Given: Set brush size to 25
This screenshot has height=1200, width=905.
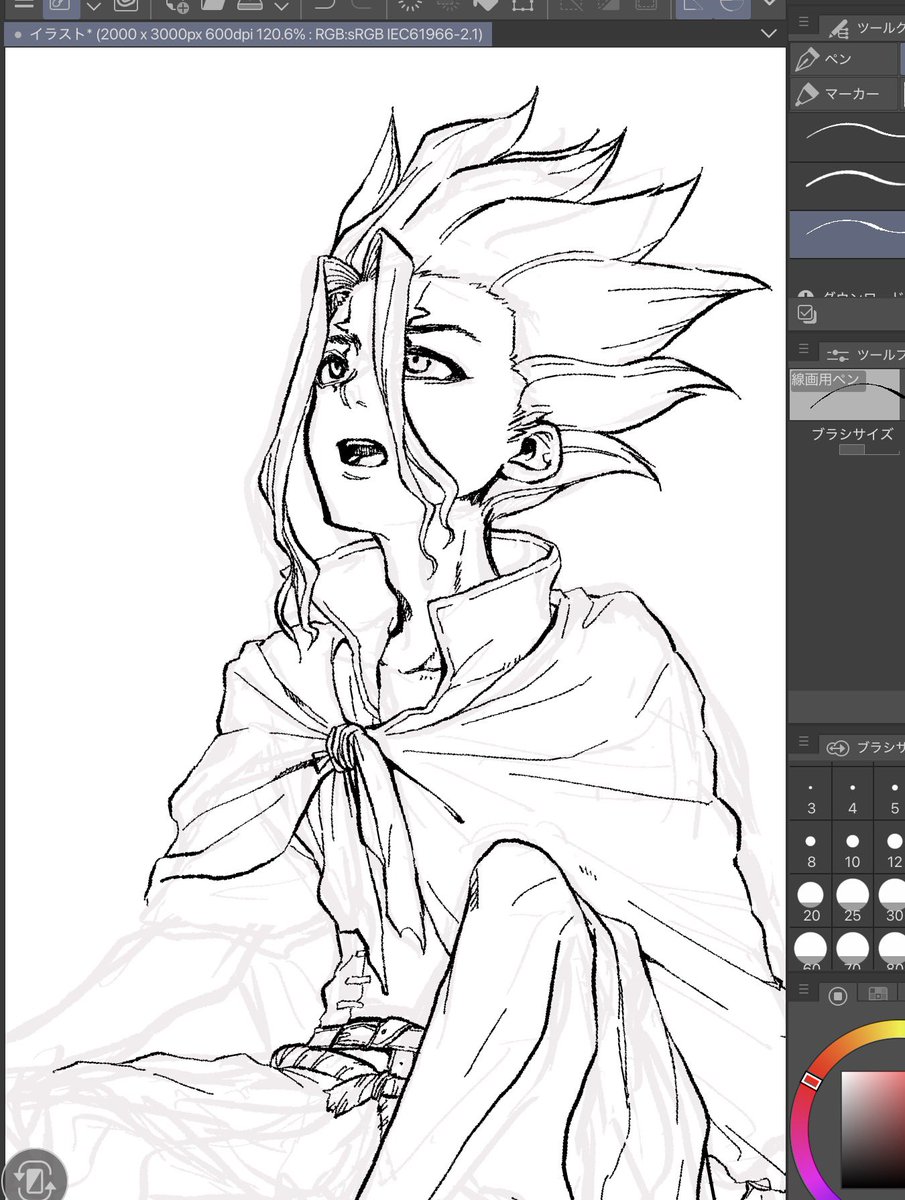Looking at the screenshot, I should (852, 902).
